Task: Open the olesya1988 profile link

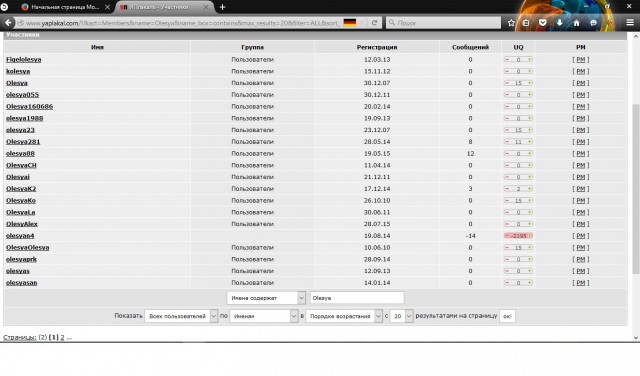Action: 24,118
